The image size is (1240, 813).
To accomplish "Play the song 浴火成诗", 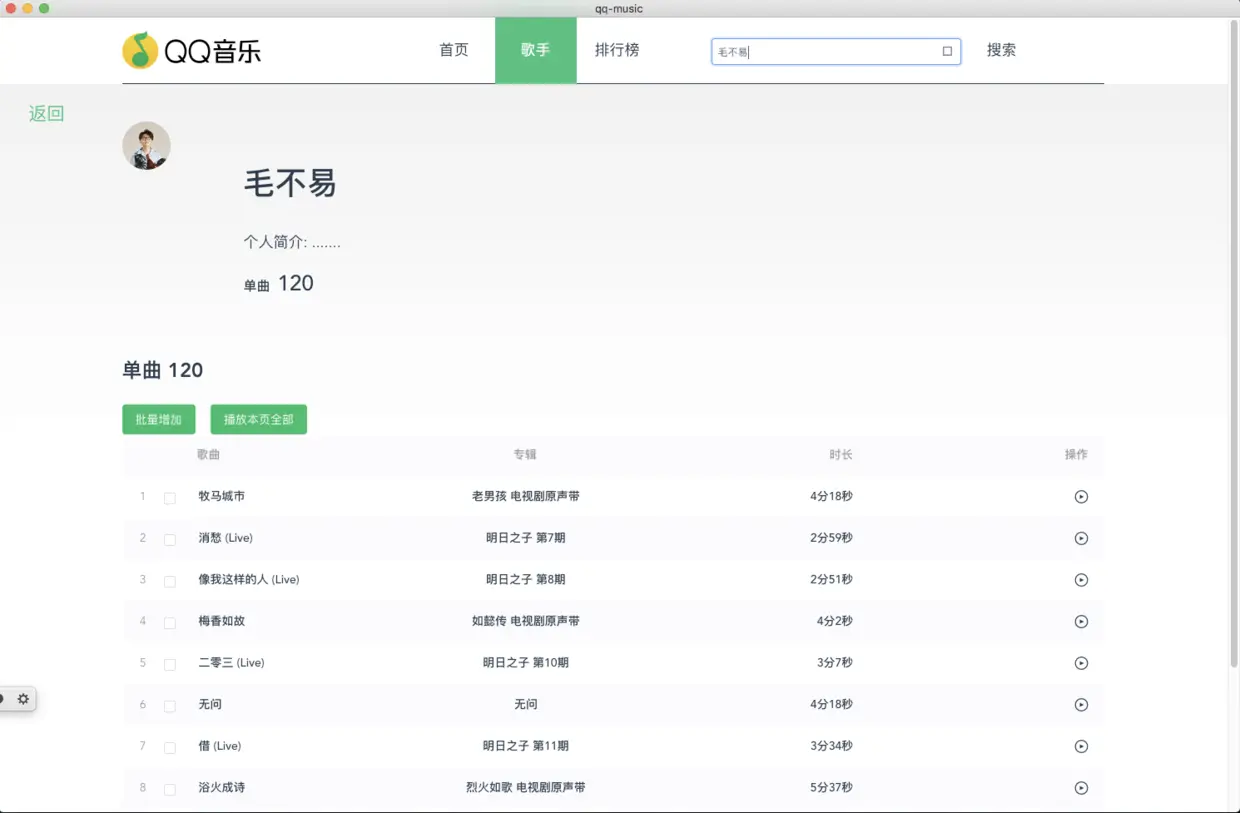I will (1081, 788).
